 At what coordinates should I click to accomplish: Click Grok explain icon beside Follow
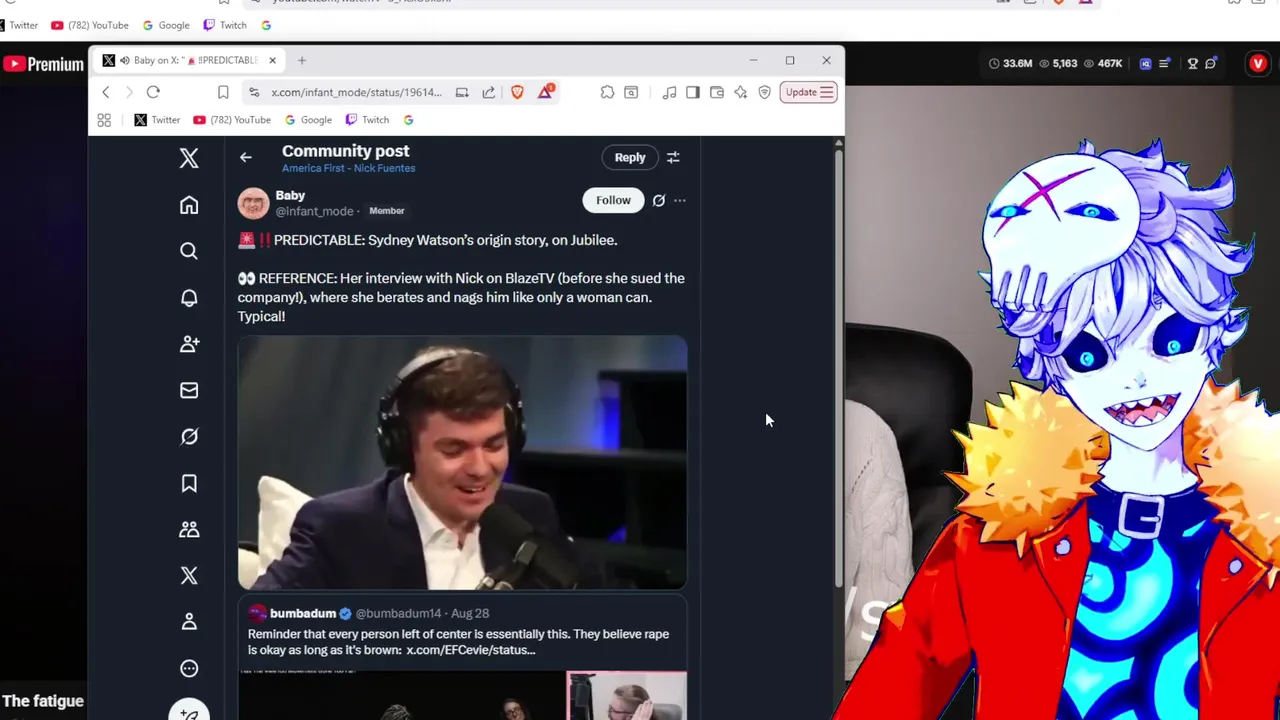[659, 200]
